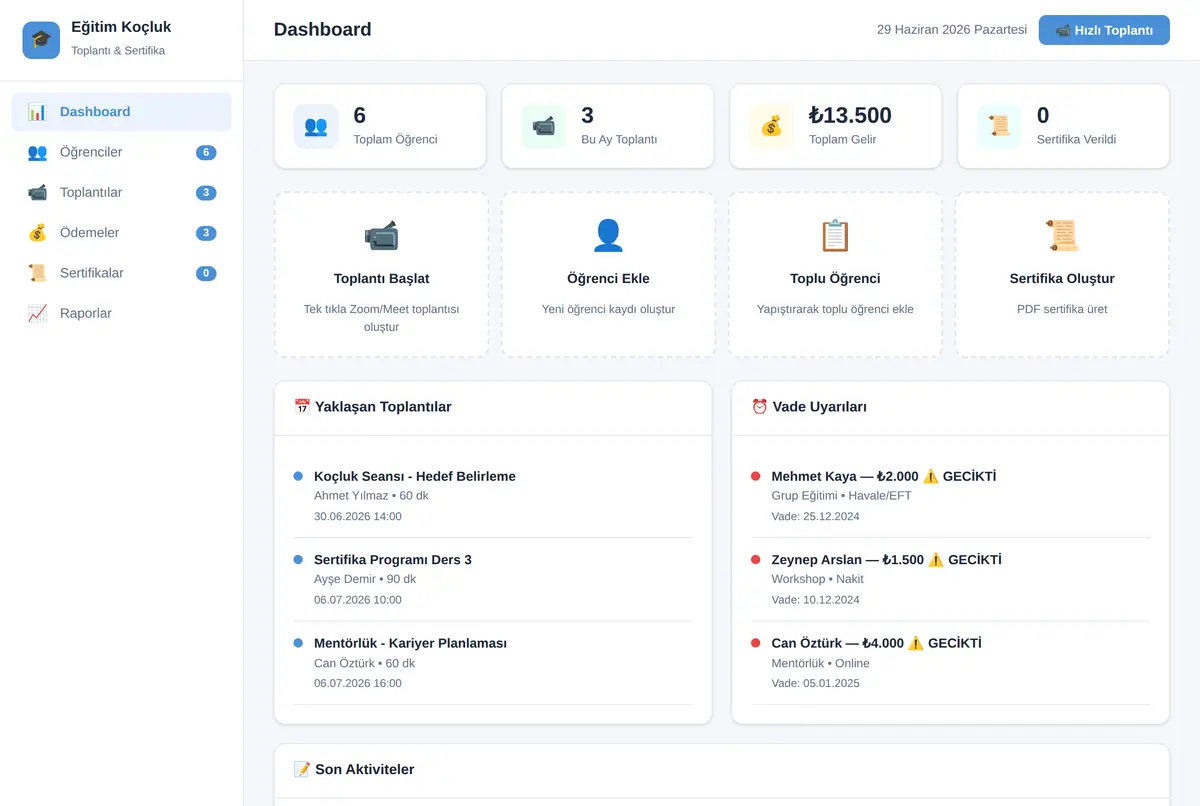Image resolution: width=1200 pixels, height=806 pixels.
Task: Click the ₺13.500 total income value
Action: click(x=850, y=116)
